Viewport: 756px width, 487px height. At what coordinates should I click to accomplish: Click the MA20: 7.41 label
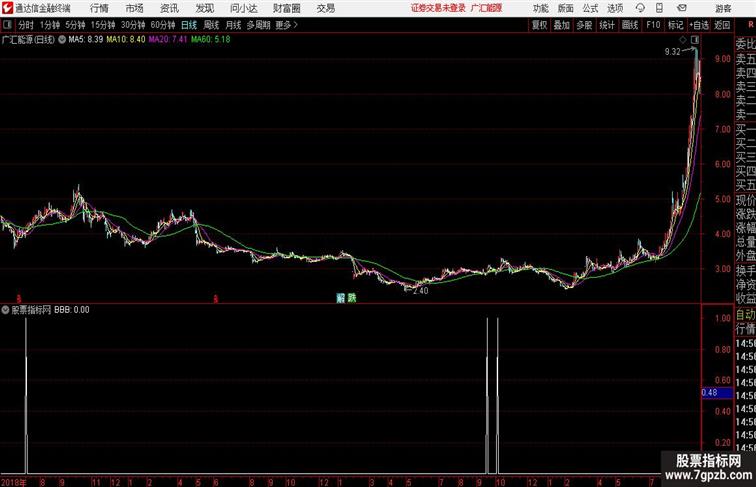click(x=168, y=40)
